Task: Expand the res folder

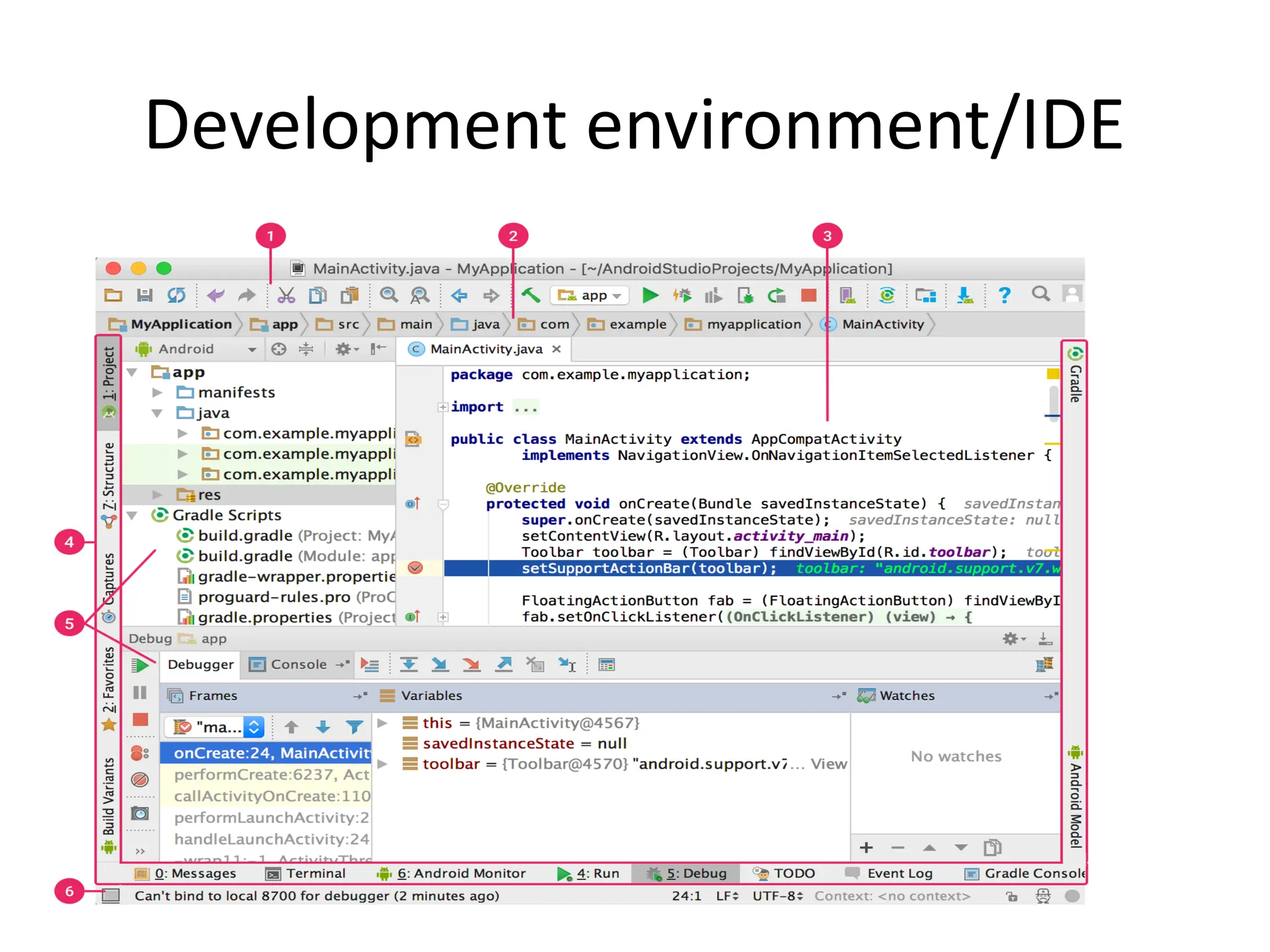Action: tap(158, 495)
